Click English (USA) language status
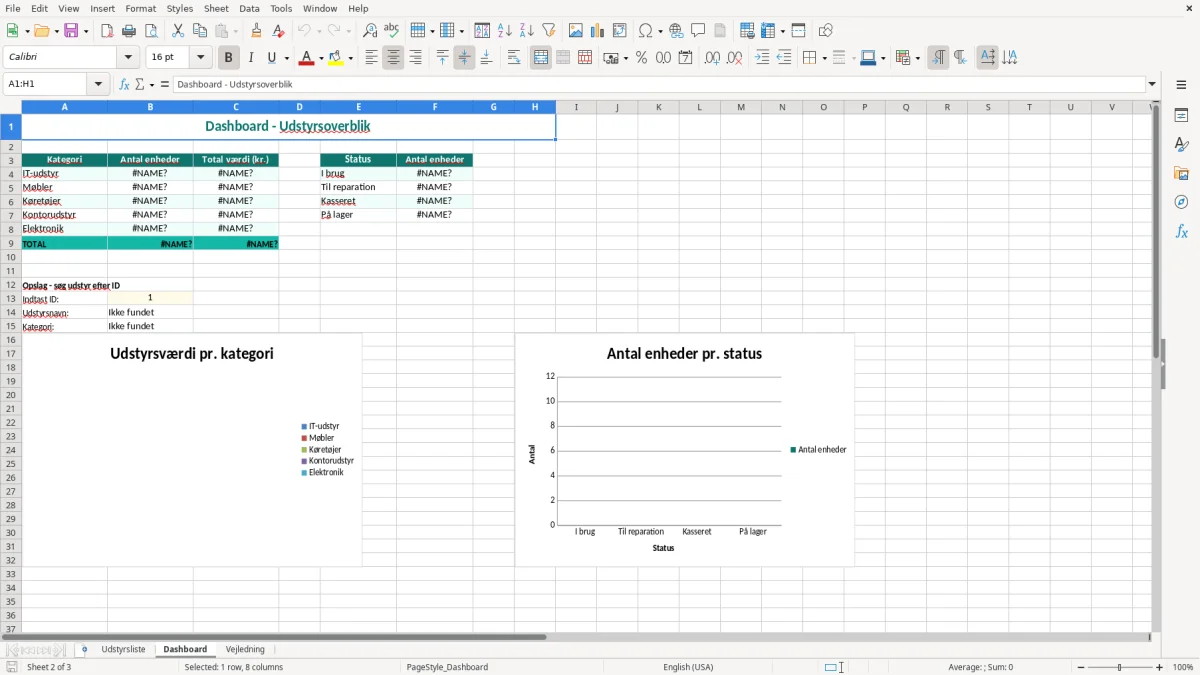This screenshot has width=1200, height=675. click(x=688, y=667)
